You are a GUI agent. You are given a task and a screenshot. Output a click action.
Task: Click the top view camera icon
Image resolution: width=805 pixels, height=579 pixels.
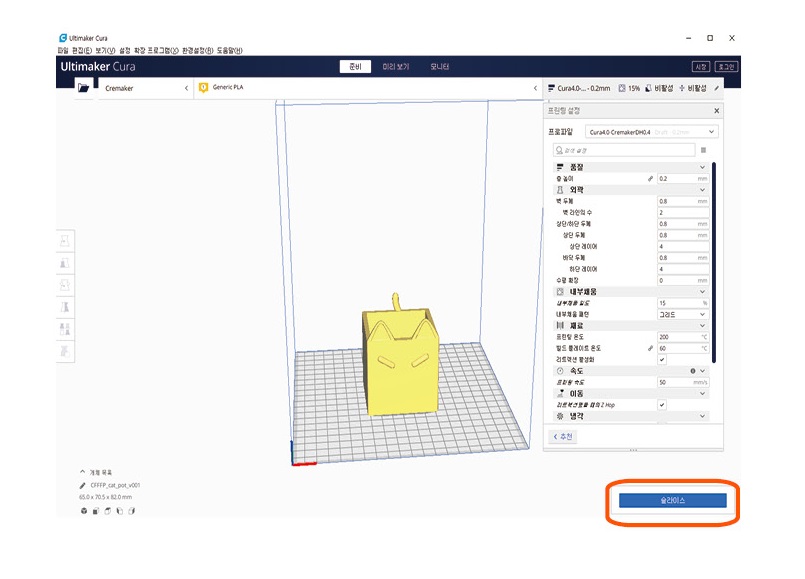[x=108, y=511]
